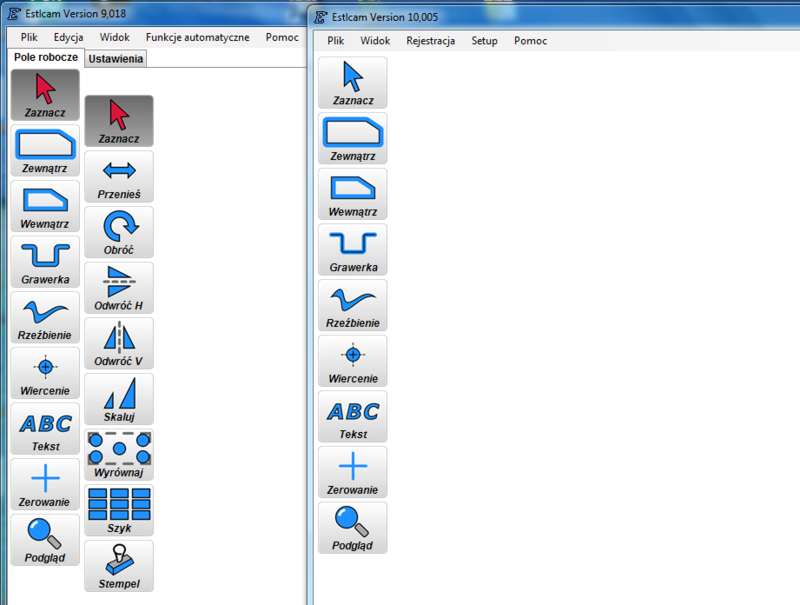Choose Wiercenie drill tool in Version 9,018 window
This screenshot has width=800, height=605.
(45, 373)
